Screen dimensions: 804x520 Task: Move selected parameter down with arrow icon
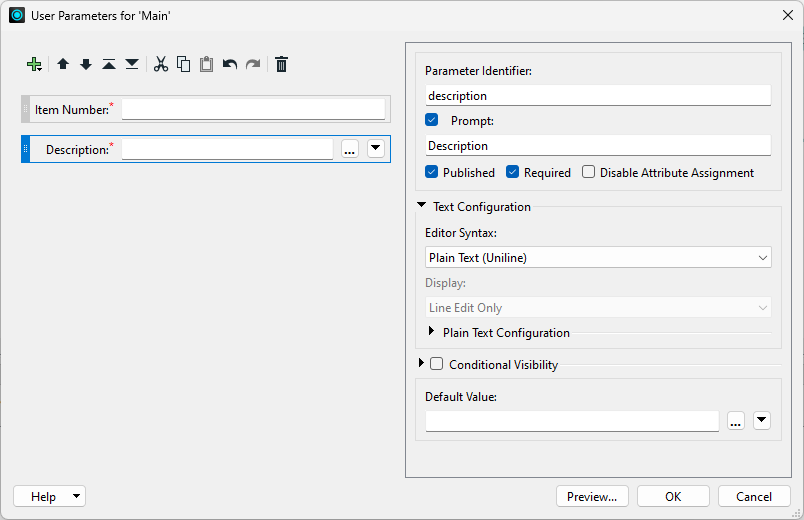pyautogui.click(x=86, y=64)
